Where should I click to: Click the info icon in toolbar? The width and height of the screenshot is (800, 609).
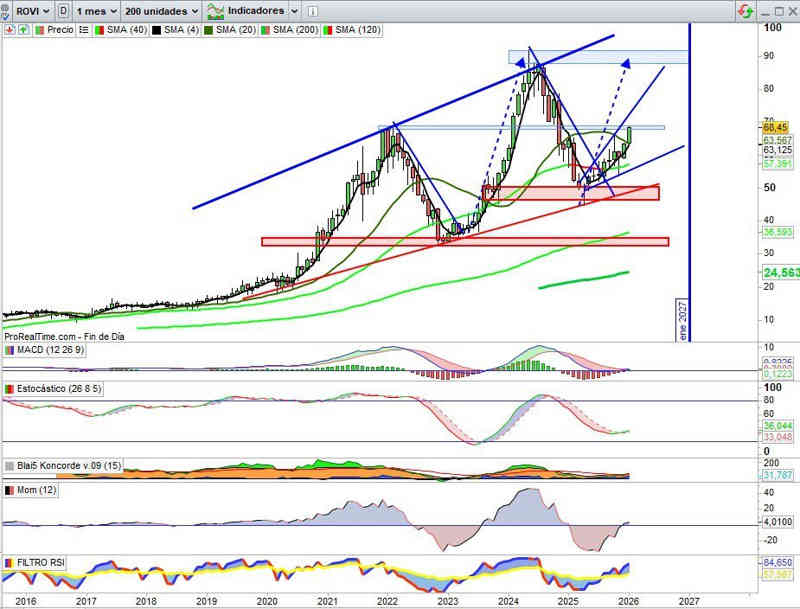tap(312, 11)
